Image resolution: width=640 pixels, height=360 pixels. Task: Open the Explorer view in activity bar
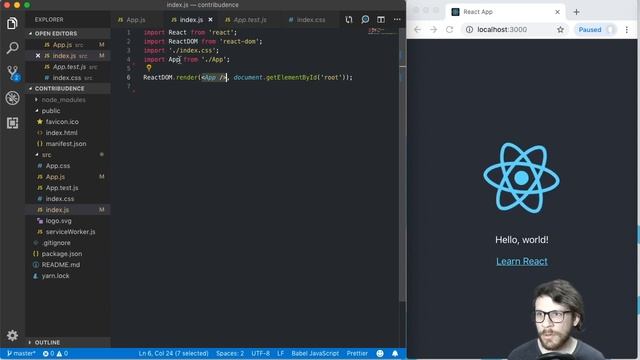(x=12, y=23)
